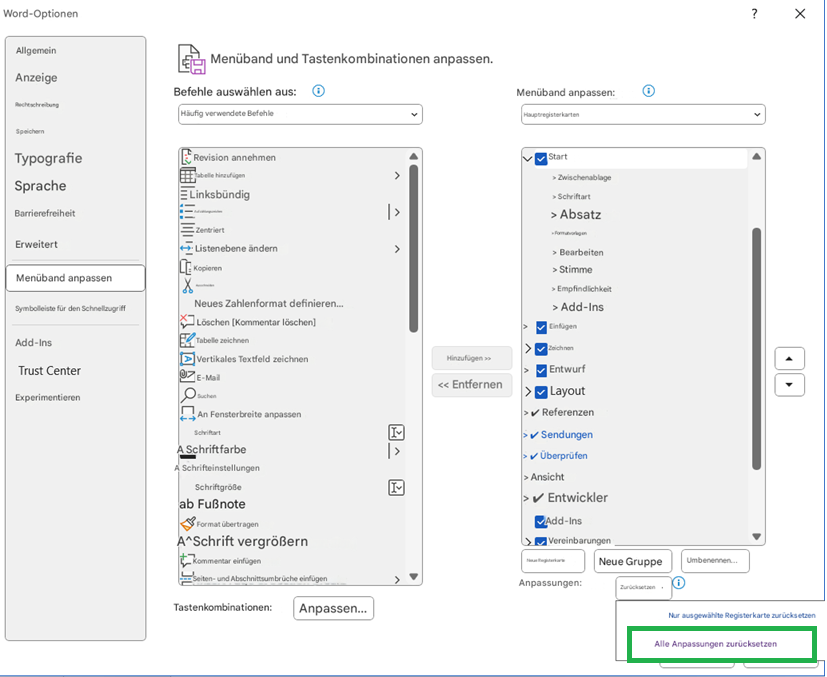Click the command list scroll-down arrow
Viewport: 827px width, 677px height.
(x=414, y=577)
